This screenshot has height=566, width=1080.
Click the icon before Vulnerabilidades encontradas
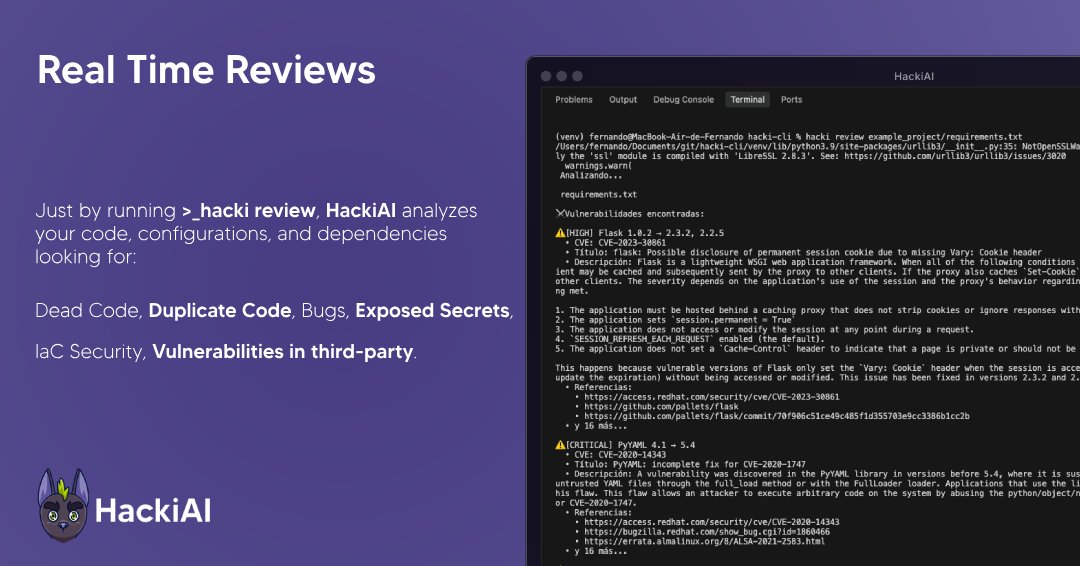[559, 213]
